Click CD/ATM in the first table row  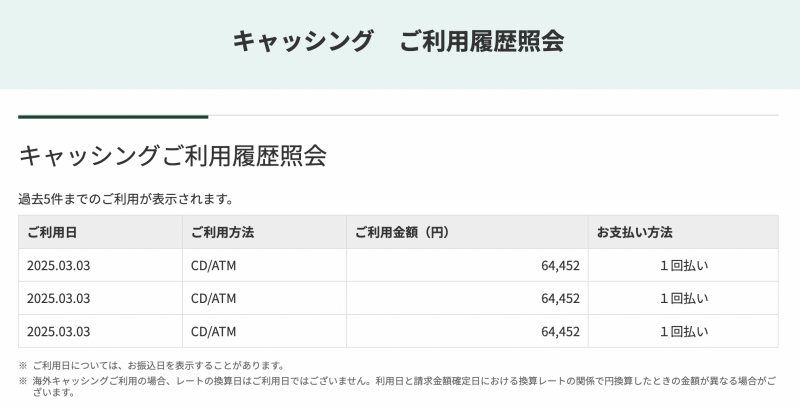click(213, 265)
